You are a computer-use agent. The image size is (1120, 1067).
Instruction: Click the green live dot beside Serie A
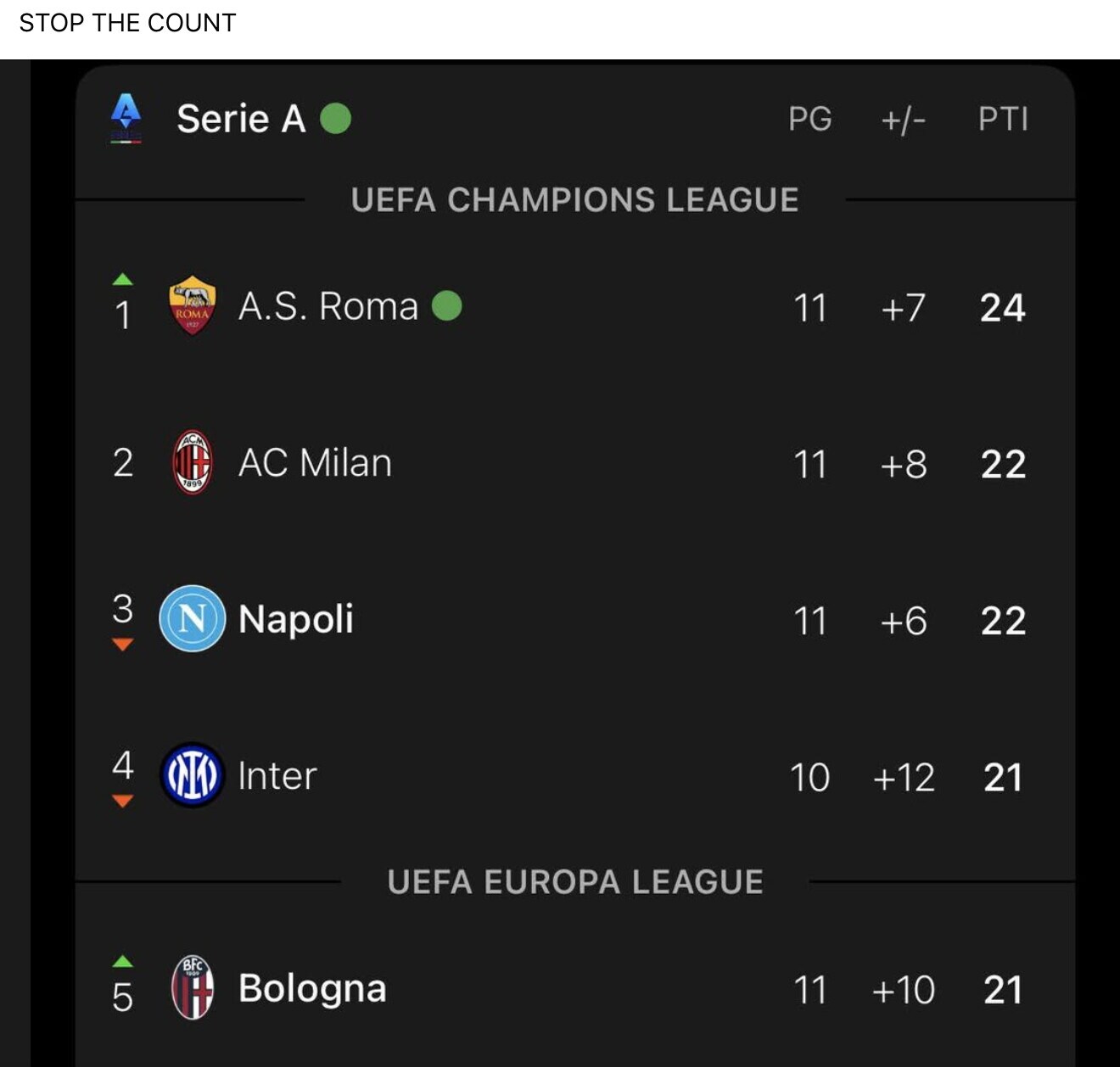pyautogui.click(x=335, y=119)
